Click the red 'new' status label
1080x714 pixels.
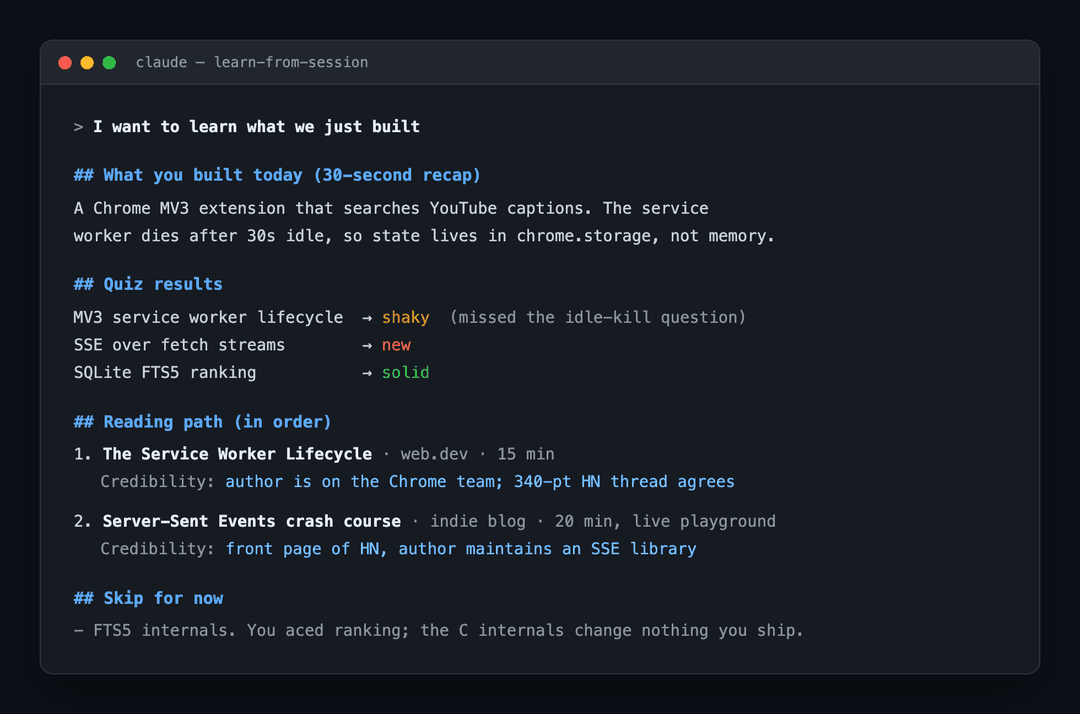[396, 345]
